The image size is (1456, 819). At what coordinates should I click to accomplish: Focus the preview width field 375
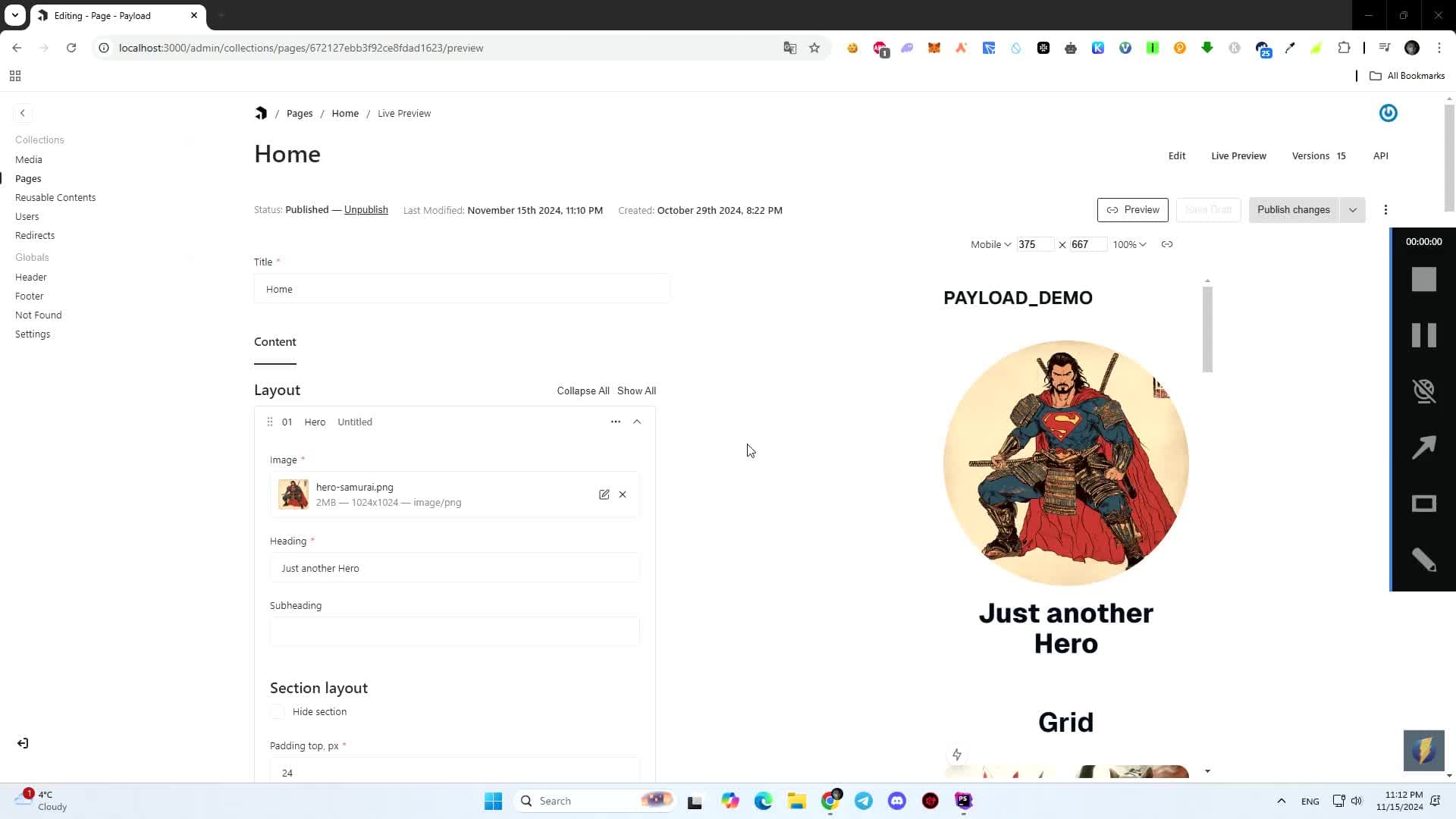click(x=1034, y=244)
